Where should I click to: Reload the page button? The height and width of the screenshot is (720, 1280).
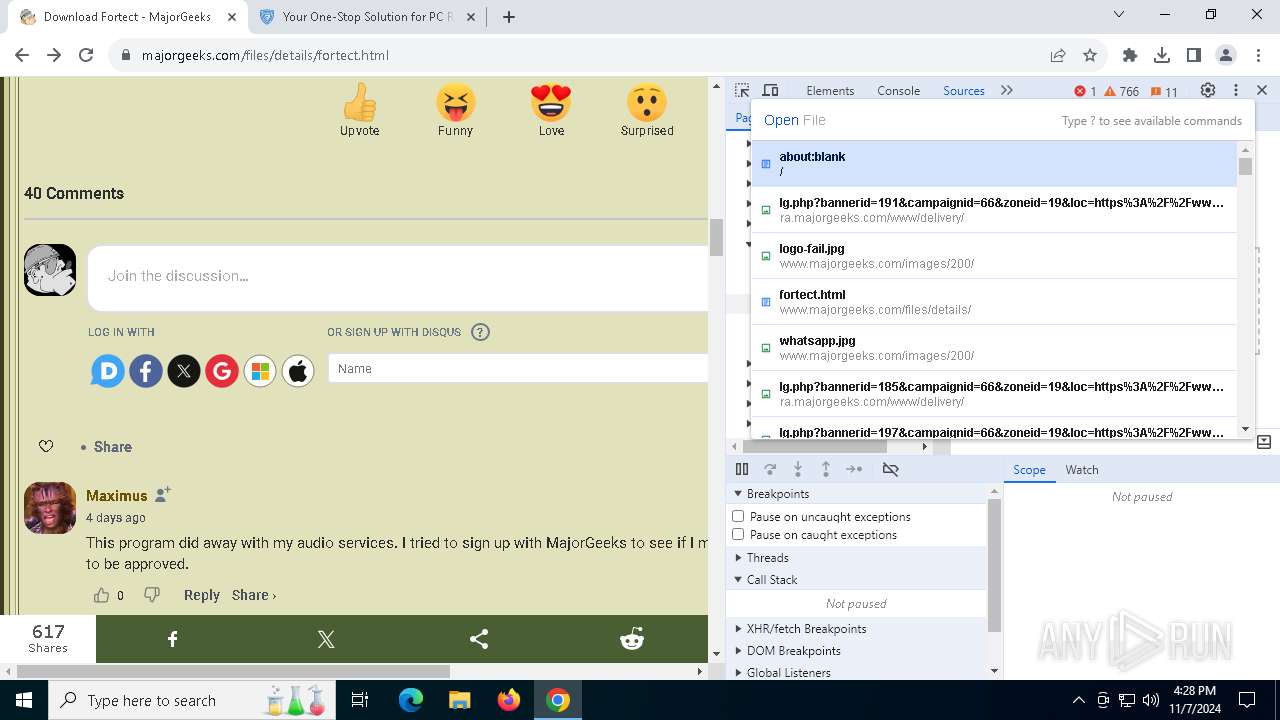pos(86,55)
